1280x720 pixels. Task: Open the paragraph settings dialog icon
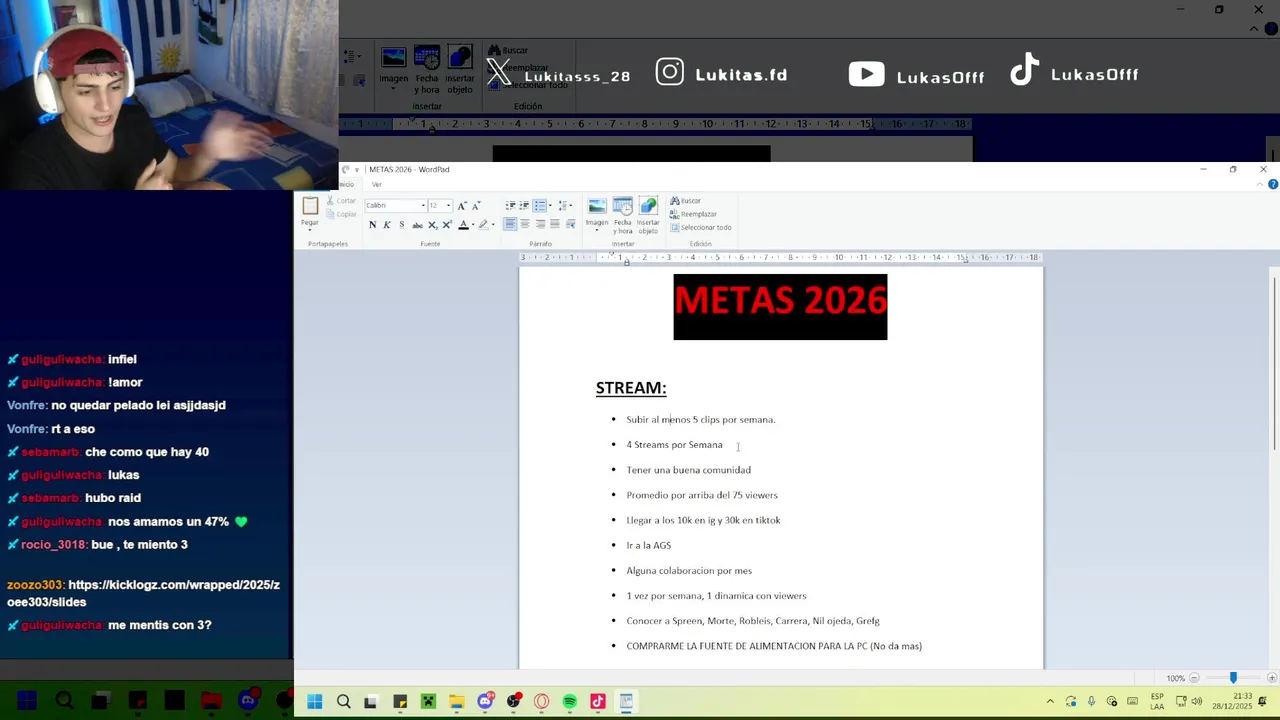(570, 225)
